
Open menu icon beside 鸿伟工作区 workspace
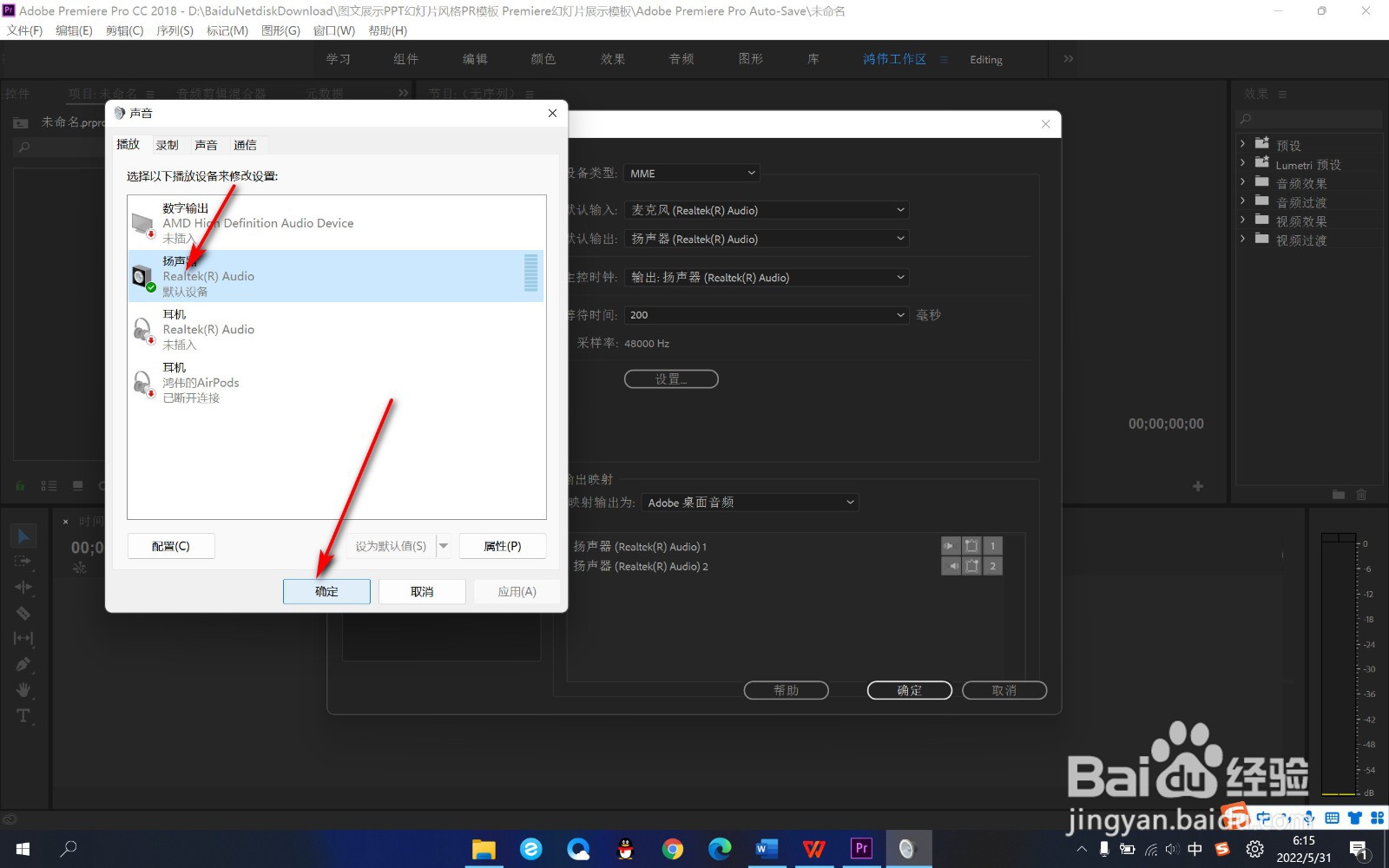pos(944,59)
